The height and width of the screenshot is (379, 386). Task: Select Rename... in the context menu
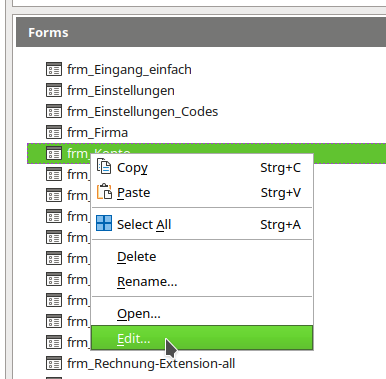tap(202, 282)
